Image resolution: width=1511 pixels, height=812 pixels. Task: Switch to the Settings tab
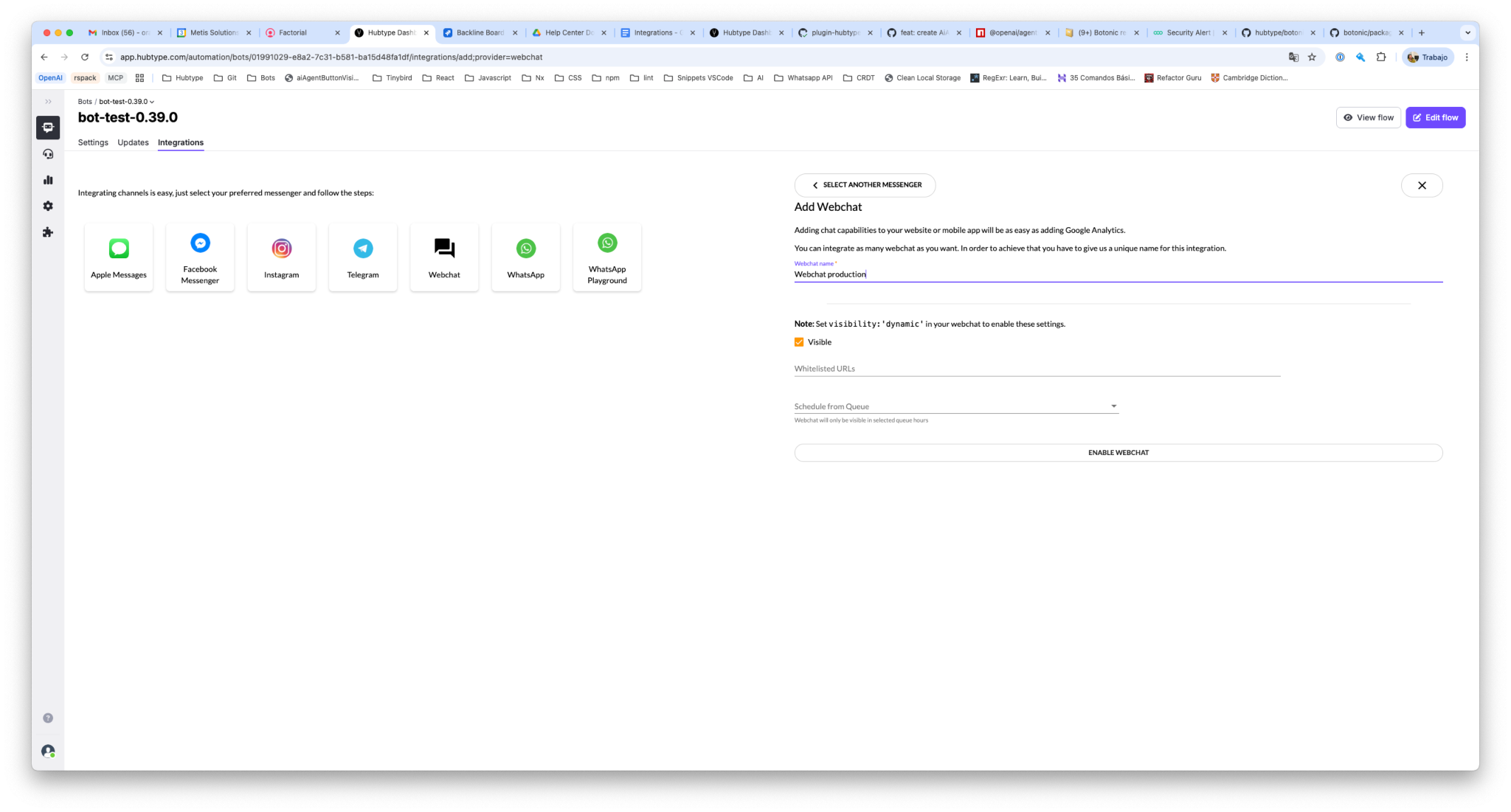point(93,142)
